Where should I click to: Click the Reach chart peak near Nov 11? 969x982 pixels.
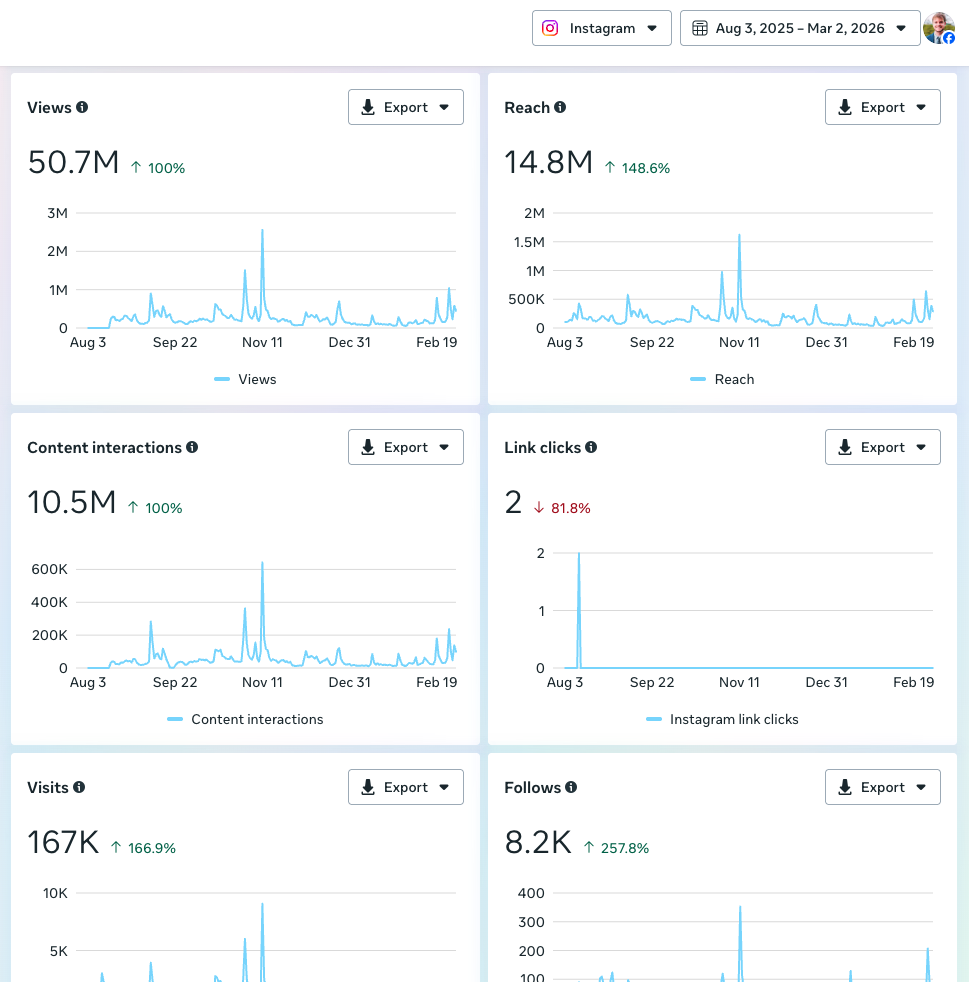740,235
